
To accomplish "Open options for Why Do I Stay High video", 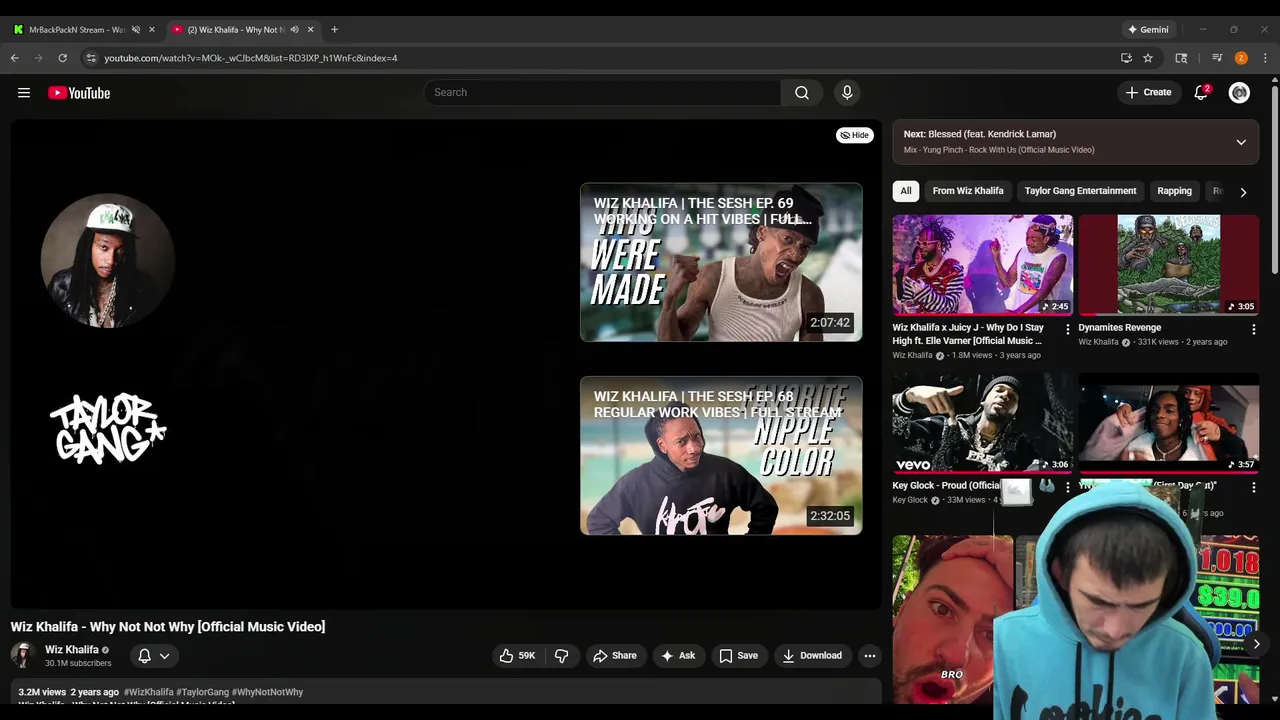I will click(x=1067, y=328).
